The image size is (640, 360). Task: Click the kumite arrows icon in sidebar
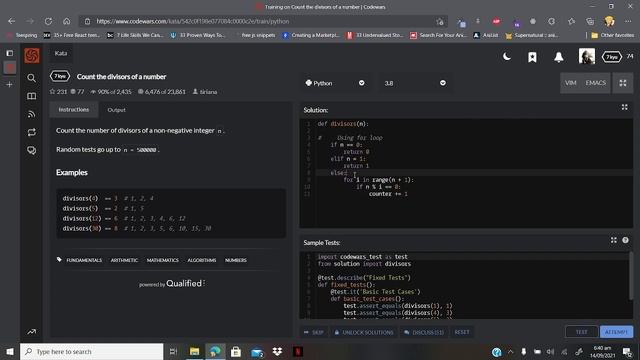[x=31, y=133]
